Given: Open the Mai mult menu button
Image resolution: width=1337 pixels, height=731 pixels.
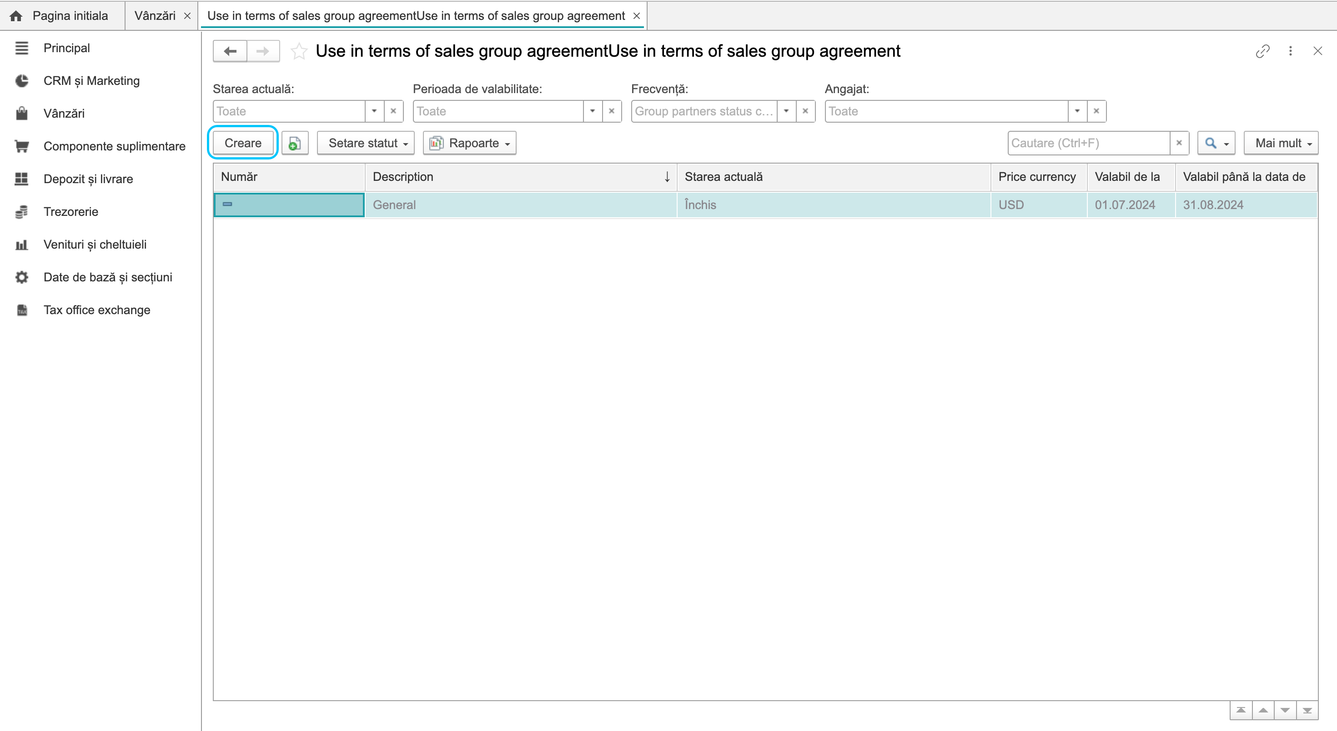Looking at the screenshot, I should click(1281, 143).
